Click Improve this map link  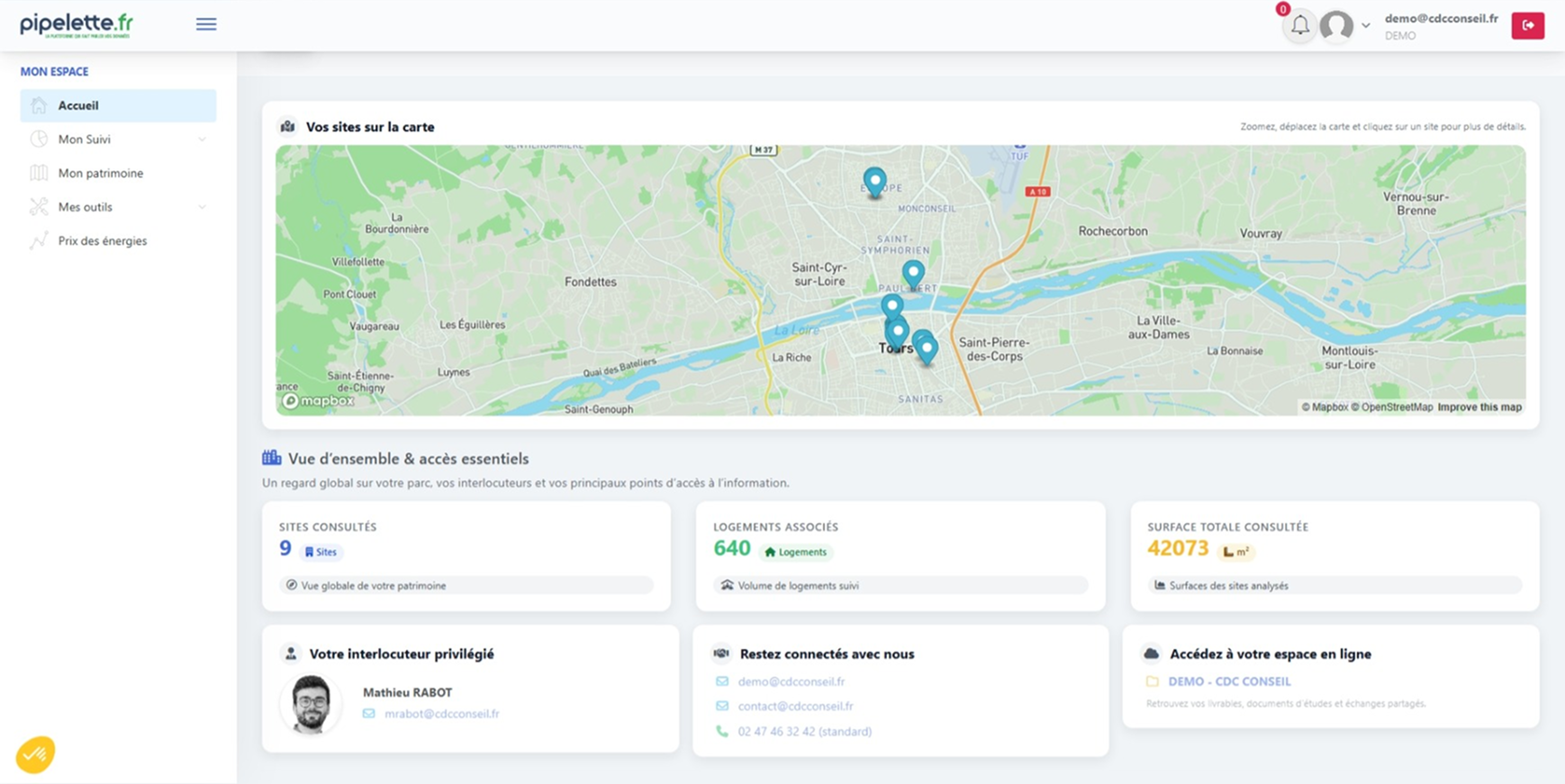(x=1479, y=408)
